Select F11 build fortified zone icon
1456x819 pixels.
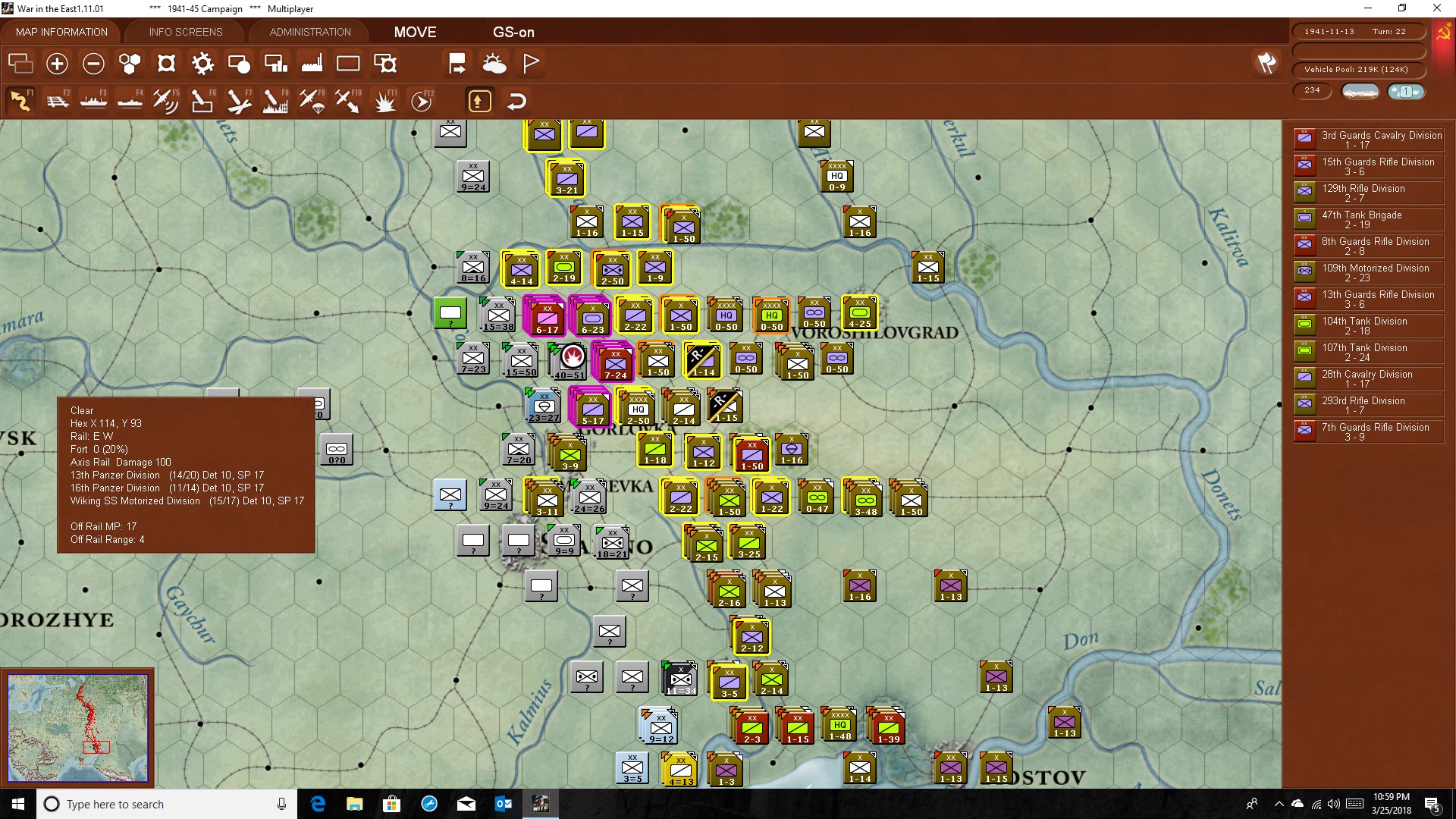[385, 101]
